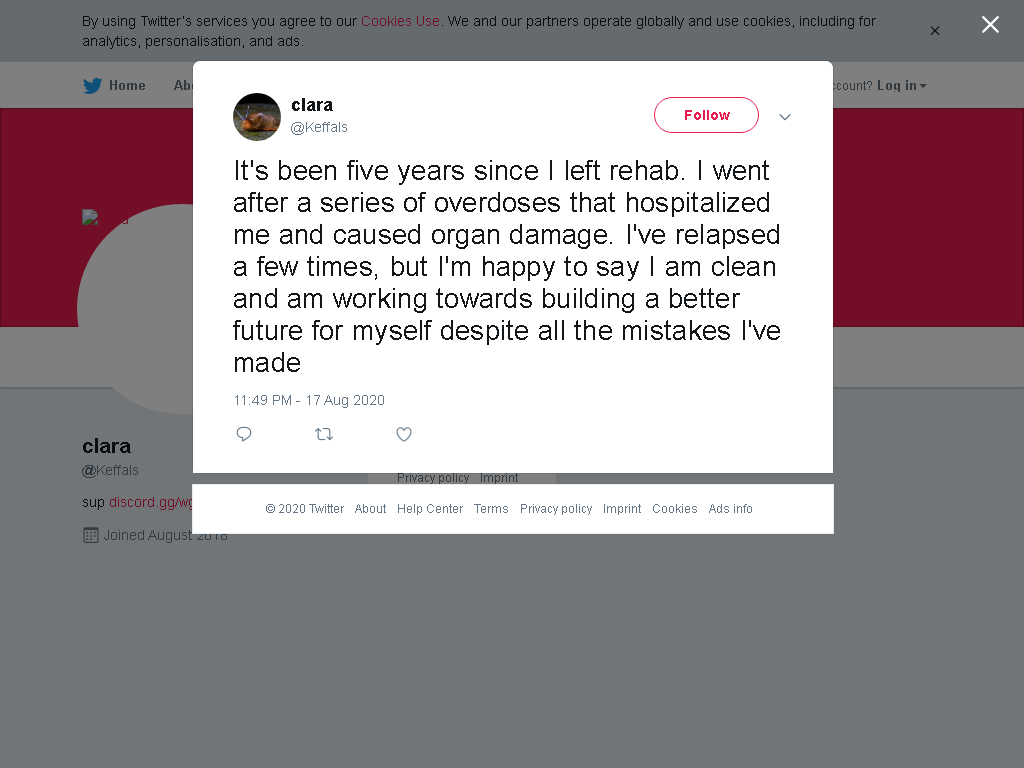
Task: Open the discord.gg link in bio
Action: [150, 502]
